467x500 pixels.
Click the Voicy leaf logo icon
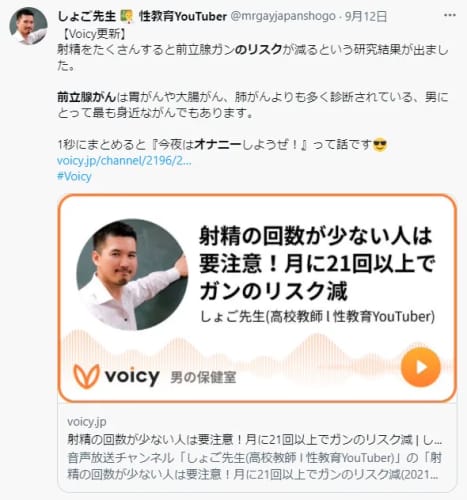tap(86, 376)
